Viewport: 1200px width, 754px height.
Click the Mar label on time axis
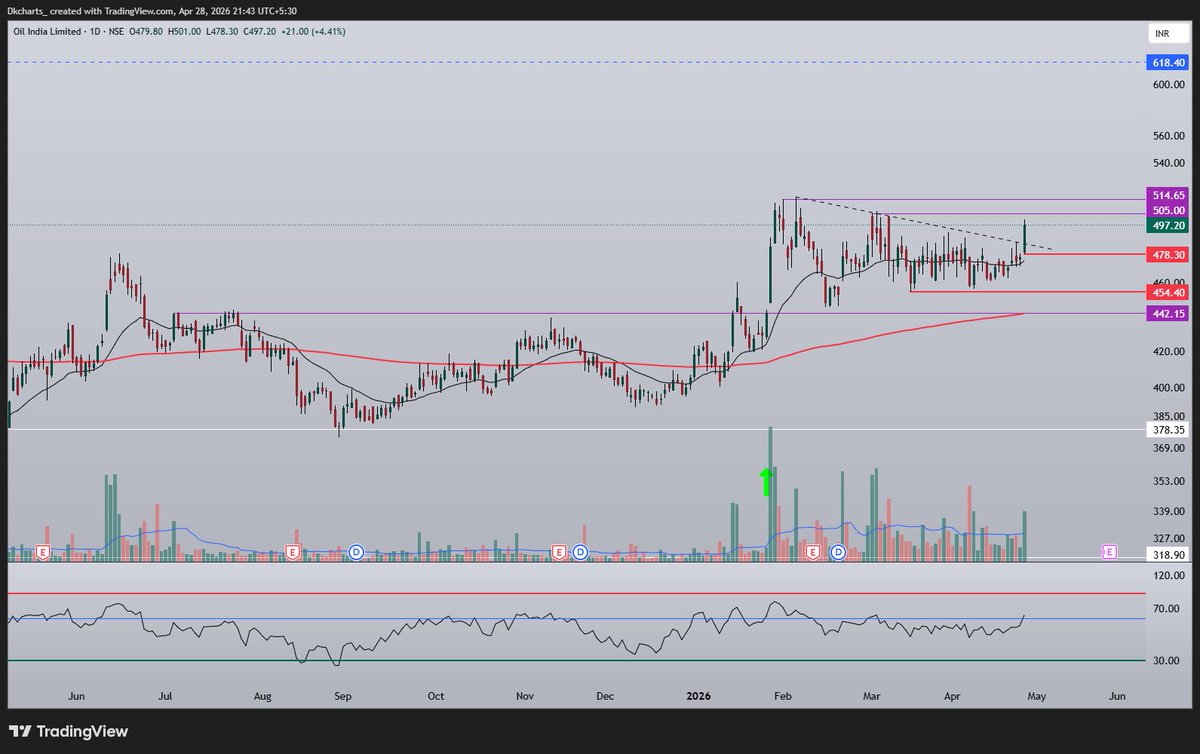click(872, 695)
